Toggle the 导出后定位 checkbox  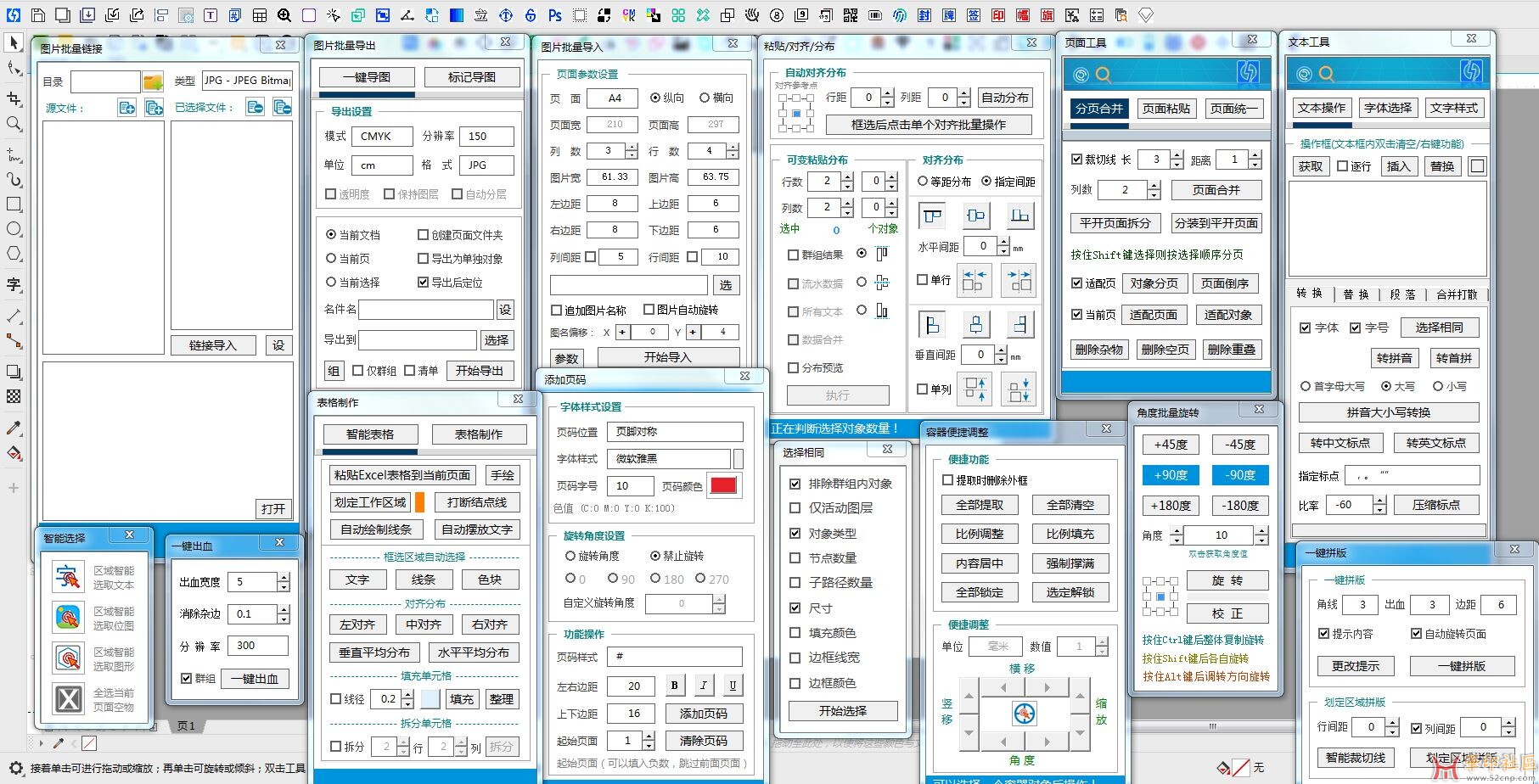[423, 283]
